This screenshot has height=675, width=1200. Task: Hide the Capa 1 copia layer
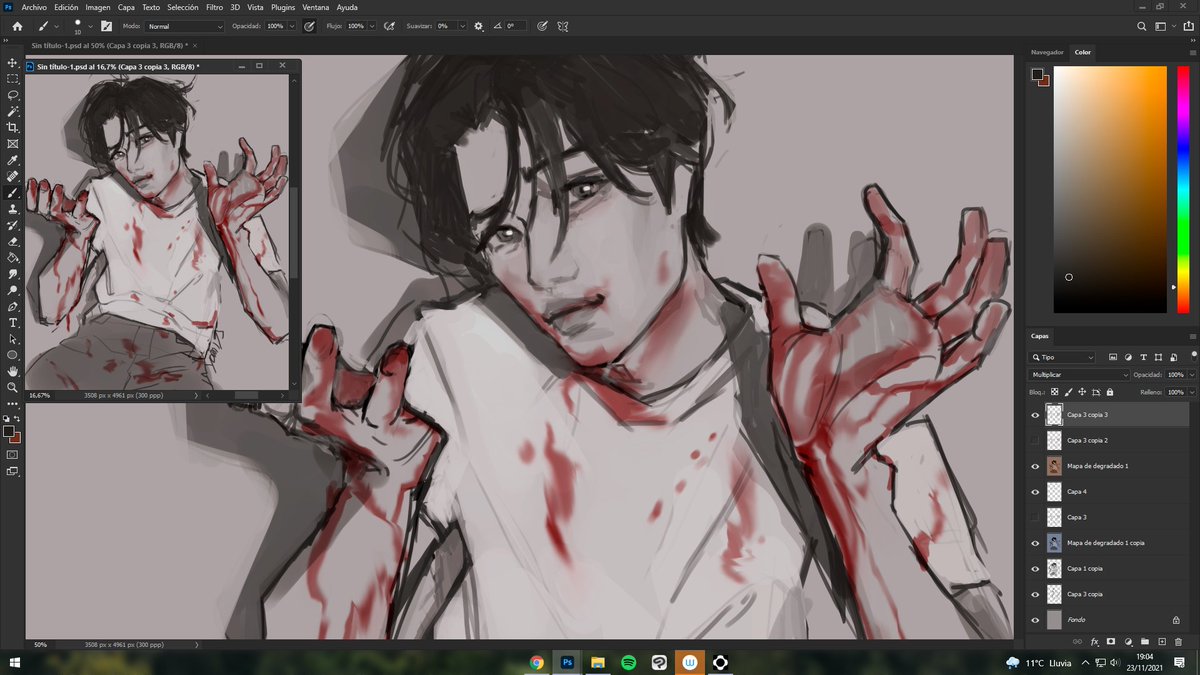point(1035,569)
